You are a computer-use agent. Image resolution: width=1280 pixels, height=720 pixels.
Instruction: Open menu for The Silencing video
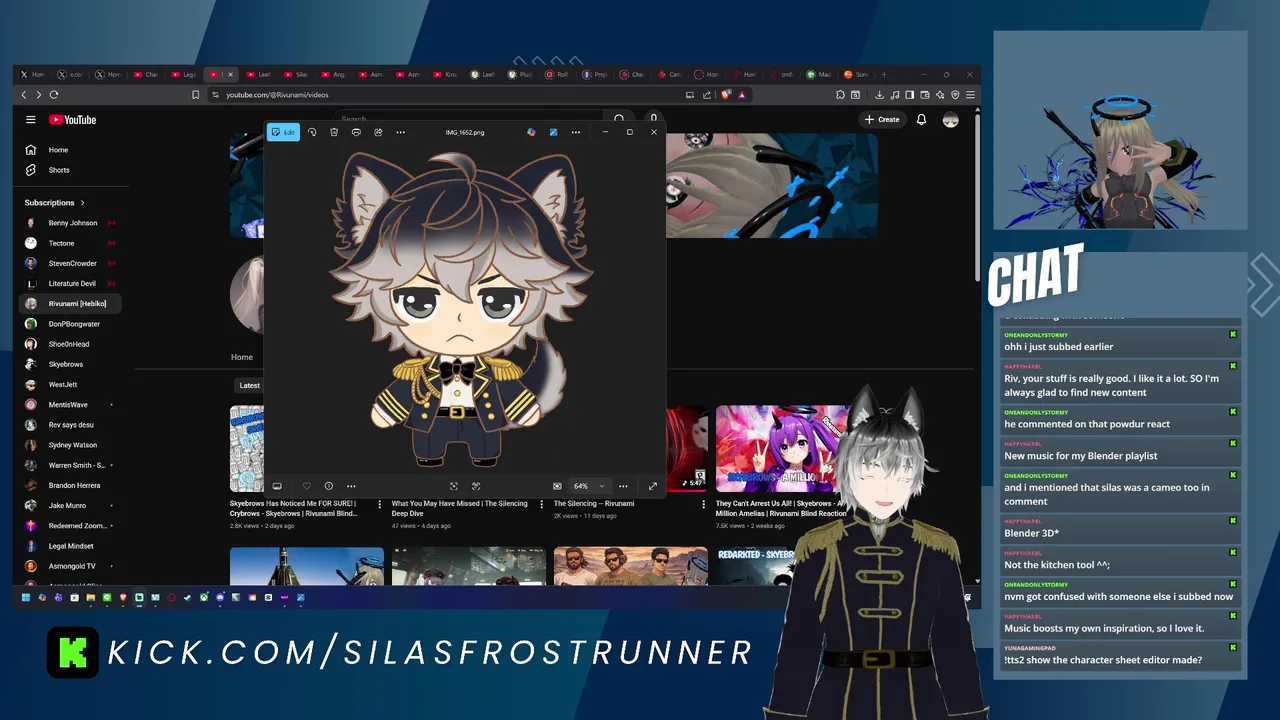pos(703,505)
